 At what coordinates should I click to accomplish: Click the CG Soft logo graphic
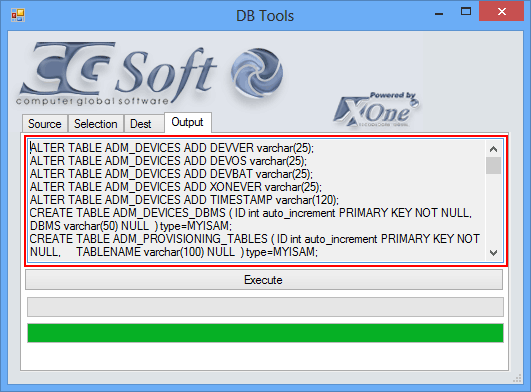(118, 73)
